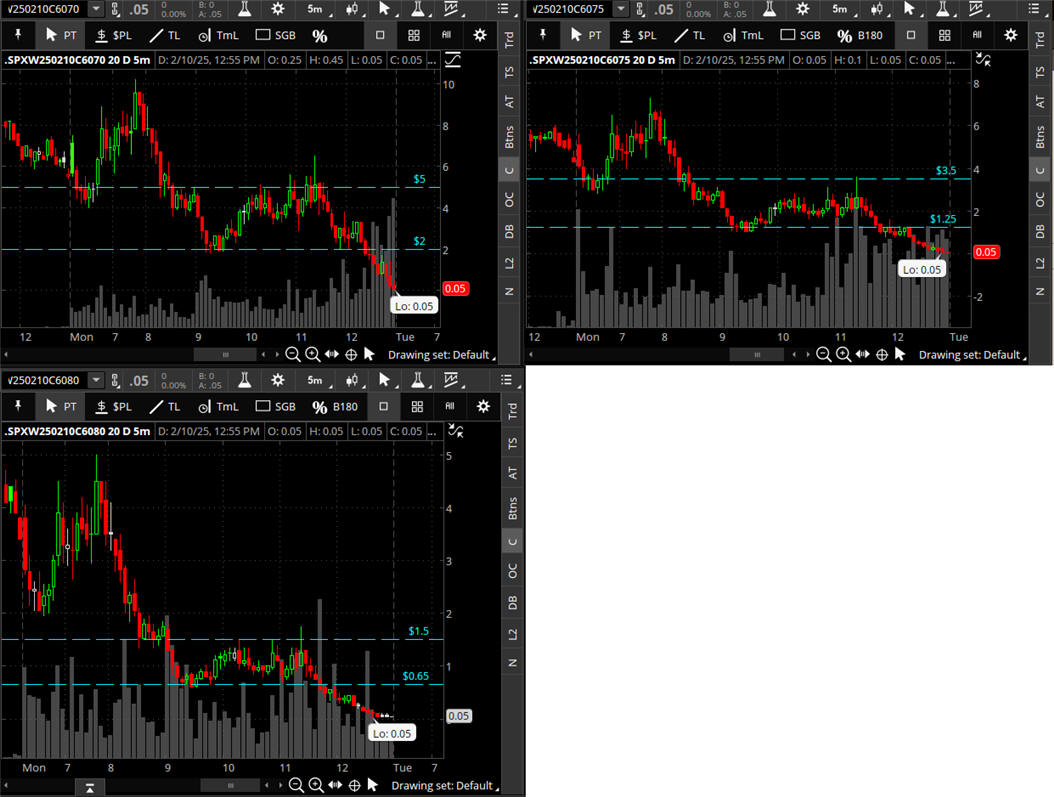
Task: Open Edit studies flask in the C6075 chart
Action: [x=770, y=9]
